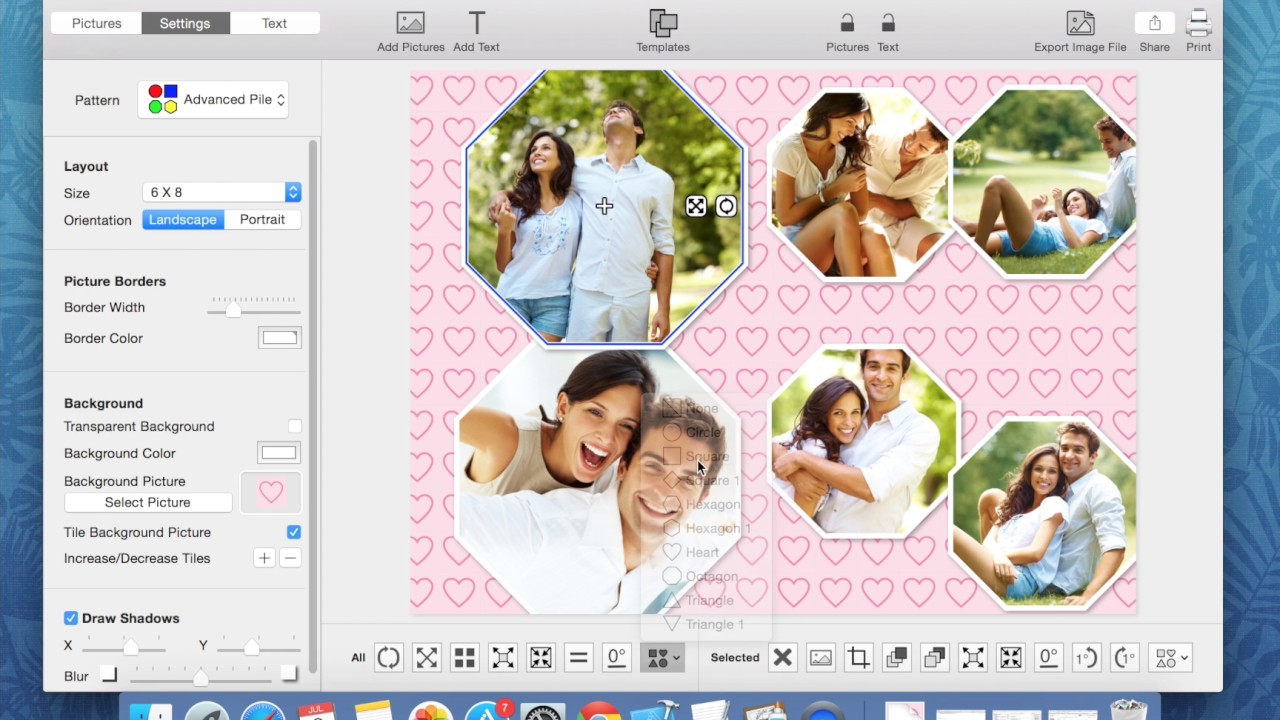Click the pink heart background picture preview

271,492
